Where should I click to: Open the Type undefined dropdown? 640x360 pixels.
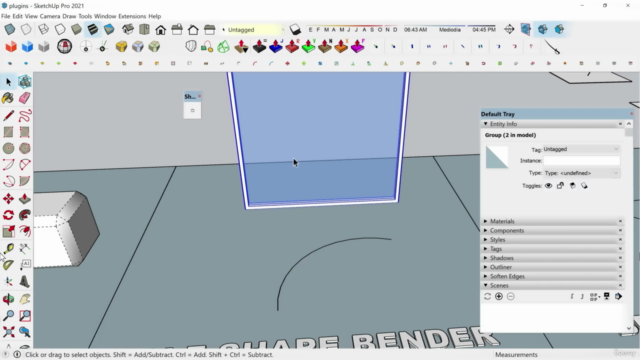[x=581, y=173]
